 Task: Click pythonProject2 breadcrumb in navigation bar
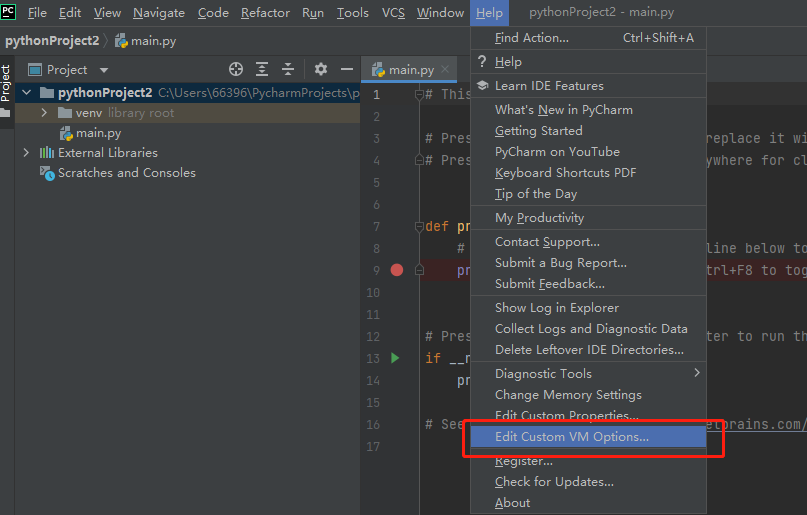(x=52, y=41)
